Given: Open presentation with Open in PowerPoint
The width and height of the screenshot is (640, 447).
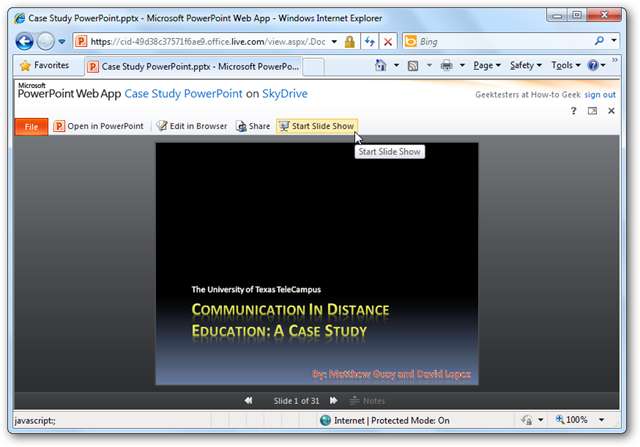Looking at the screenshot, I should tap(99, 126).
